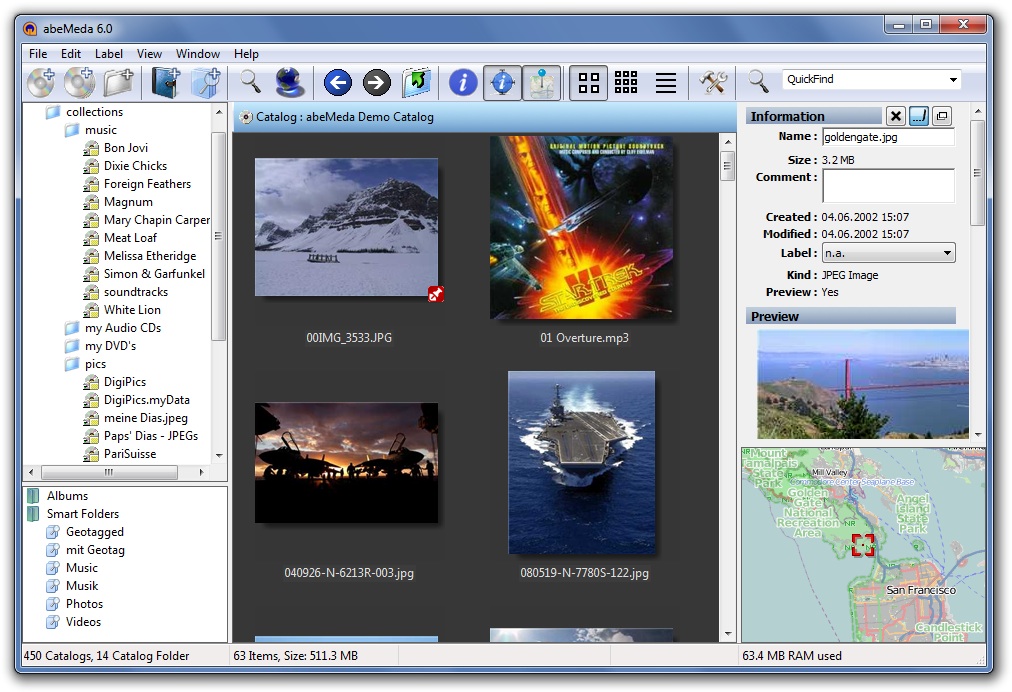Viewport: 1012px width, 692px height.
Task: Click the blue info icon in toolbar
Action: [463, 83]
